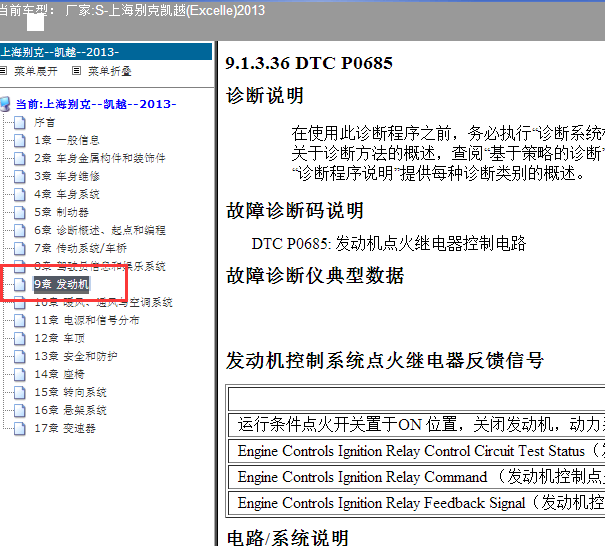Viewport: 605px width, 546px height.
Task: Open chapter 14章 座椅
Action: coord(59,374)
